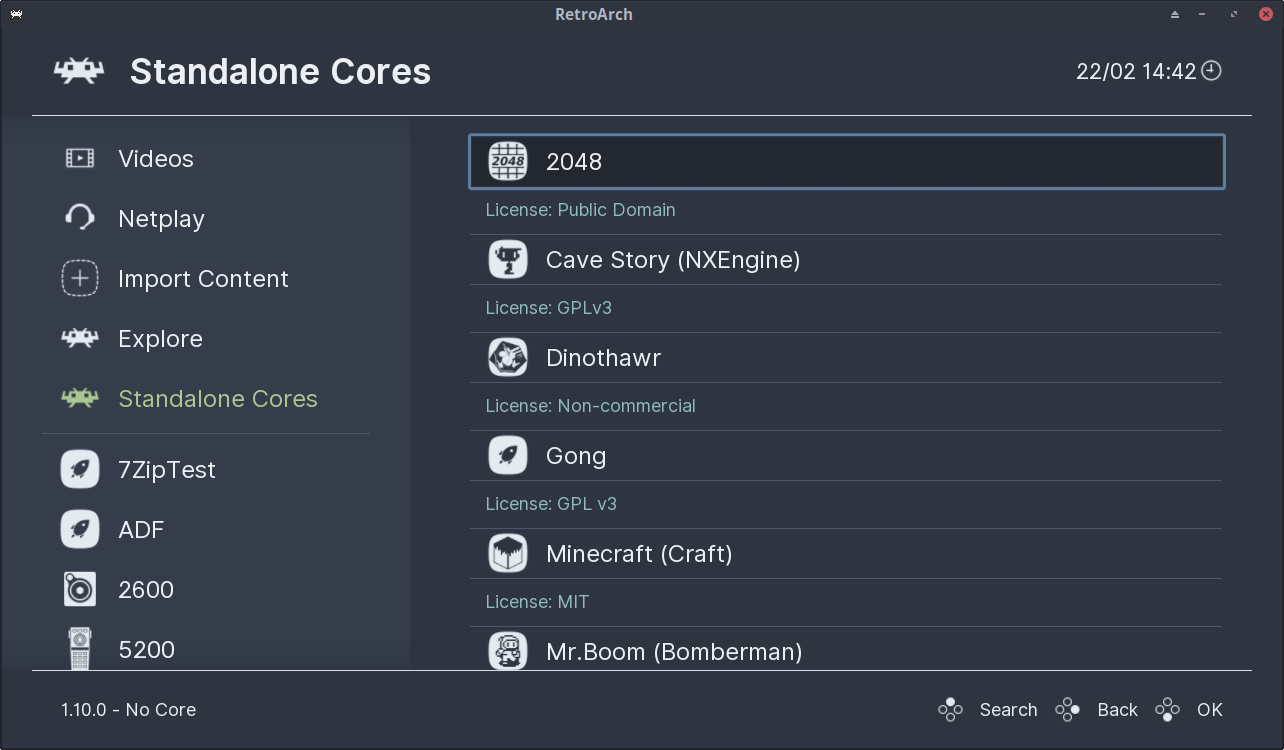Maximize the RetroArch window

point(1234,15)
